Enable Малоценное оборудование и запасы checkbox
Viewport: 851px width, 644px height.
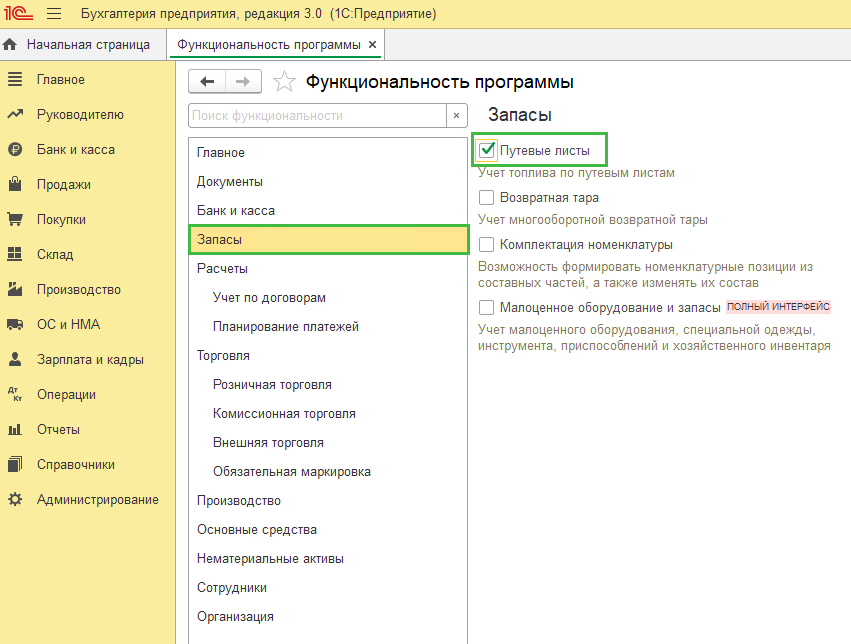tap(486, 308)
